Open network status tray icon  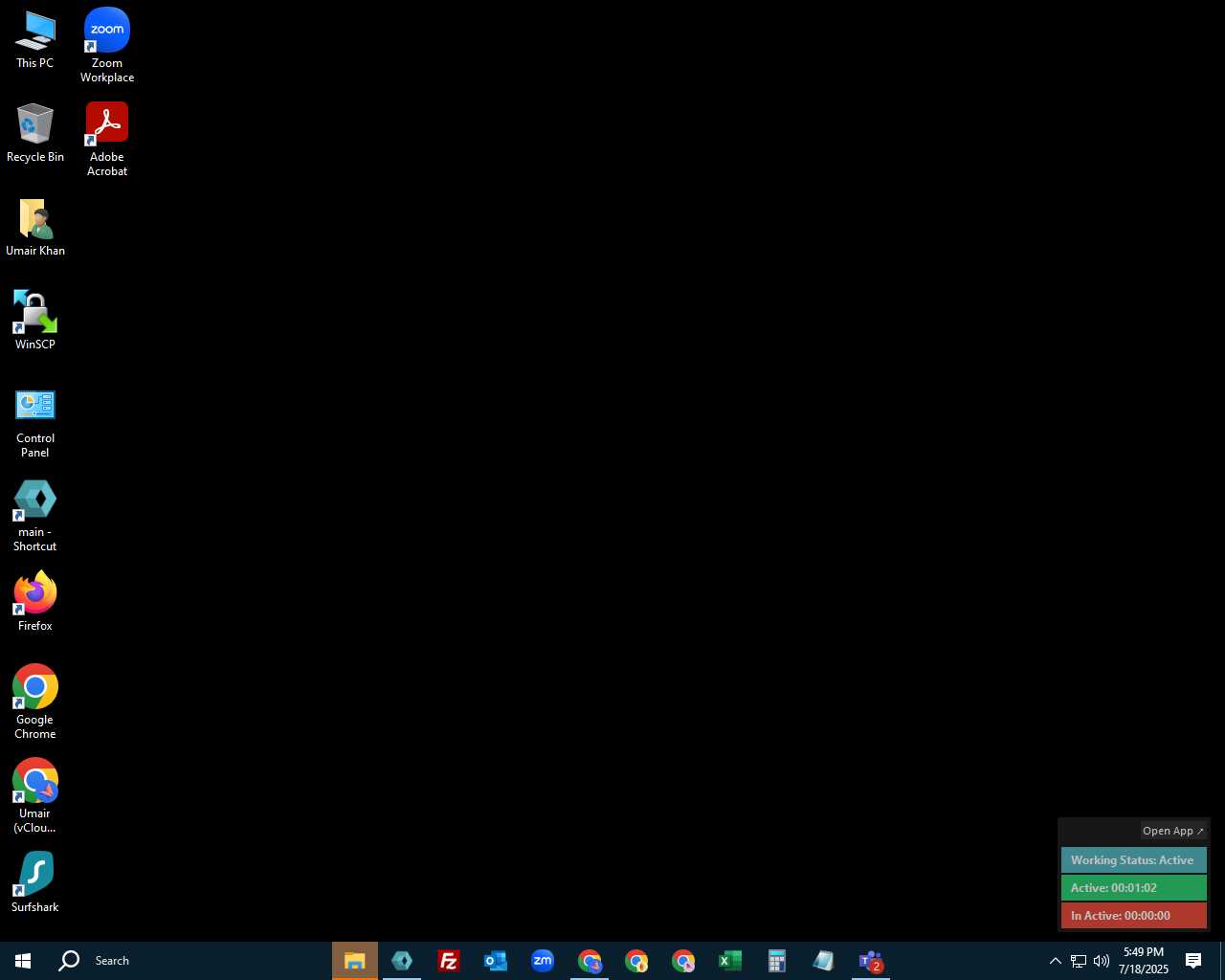tap(1078, 961)
